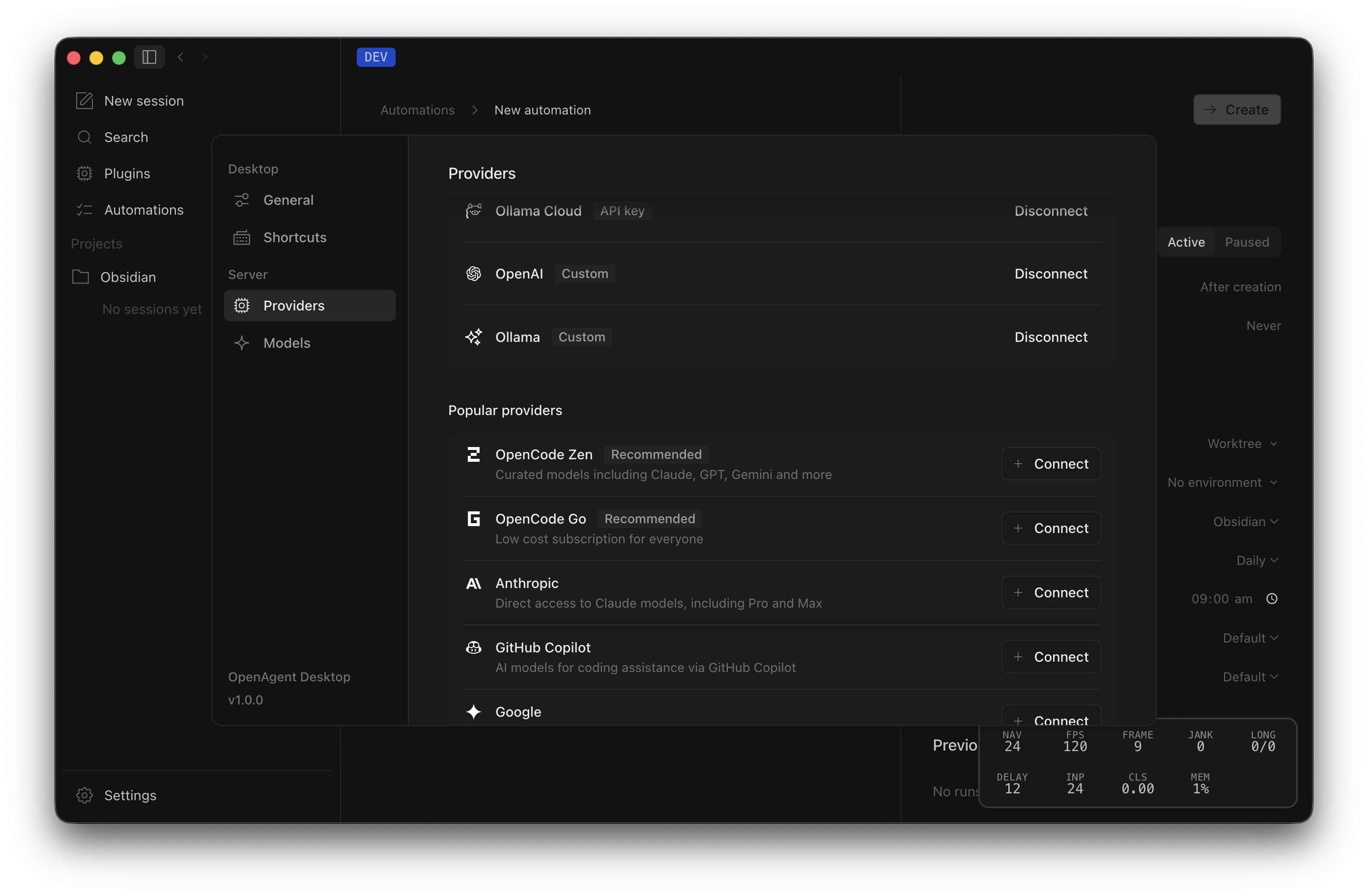Select the Models settings tab
Screen dimensions: 1368x896
pyautogui.click(x=310, y=342)
